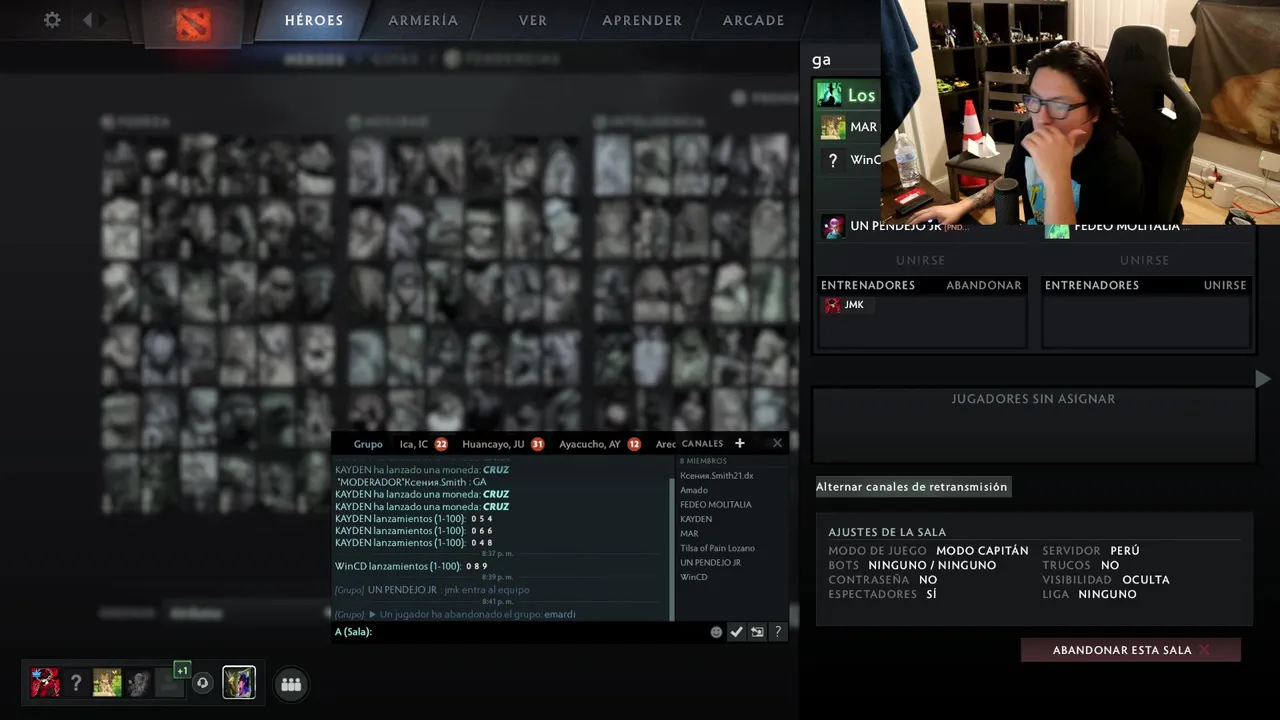Screen dimensions: 1280x720
Task: Click the red Dota 2 logo
Action: (193, 23)
